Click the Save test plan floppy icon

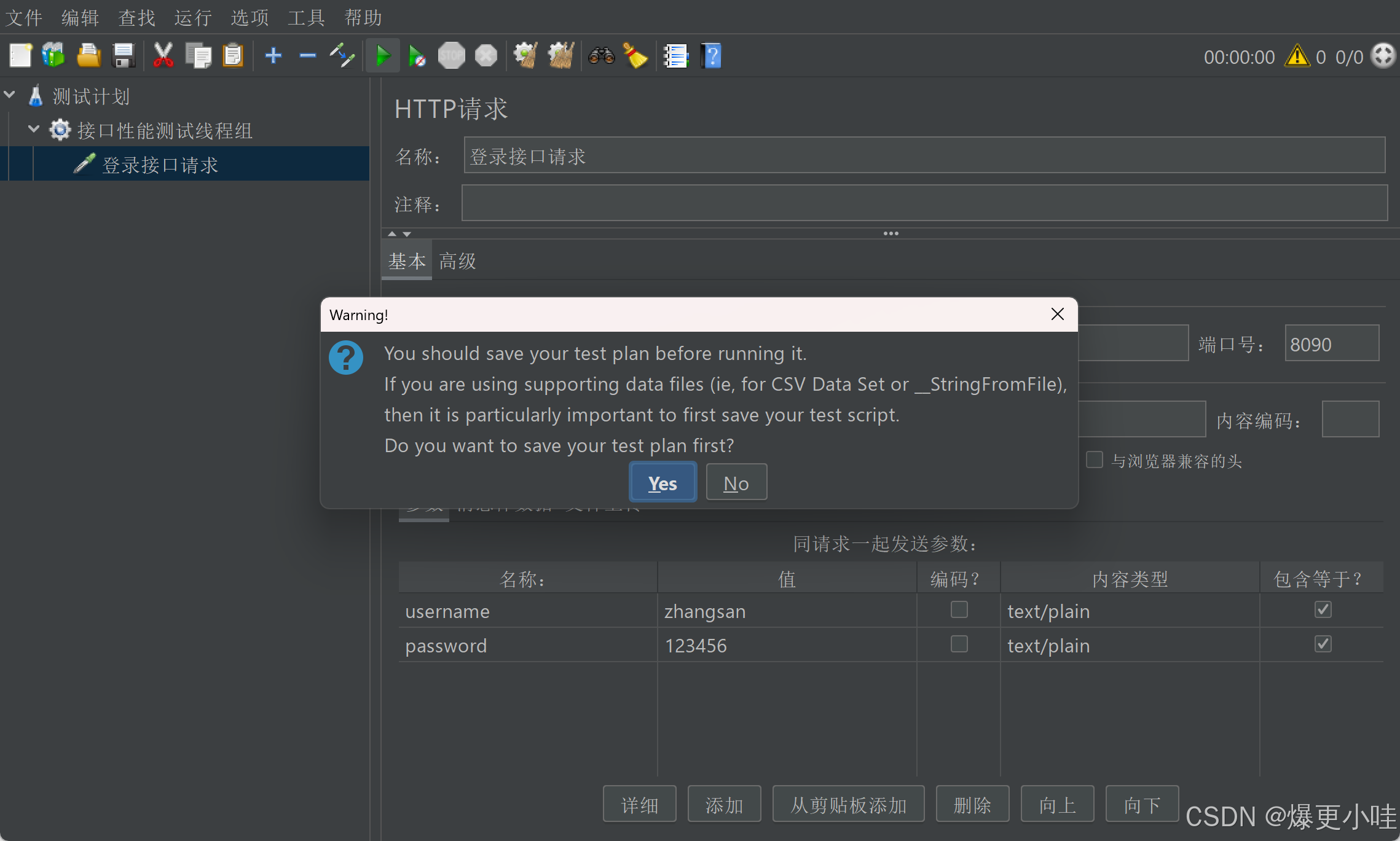click(x=124, y=56)
